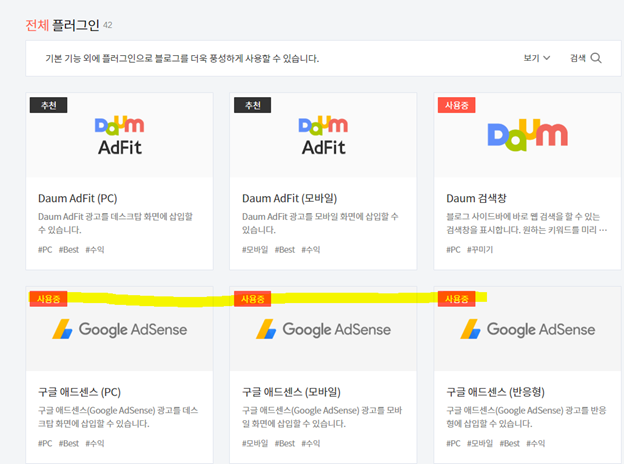Image resolution: width=624 pixels, height=464 pixels.
Task: Click 사용중 badge on 구글 애드센스 (모바일)
Action: coord(253,299)
